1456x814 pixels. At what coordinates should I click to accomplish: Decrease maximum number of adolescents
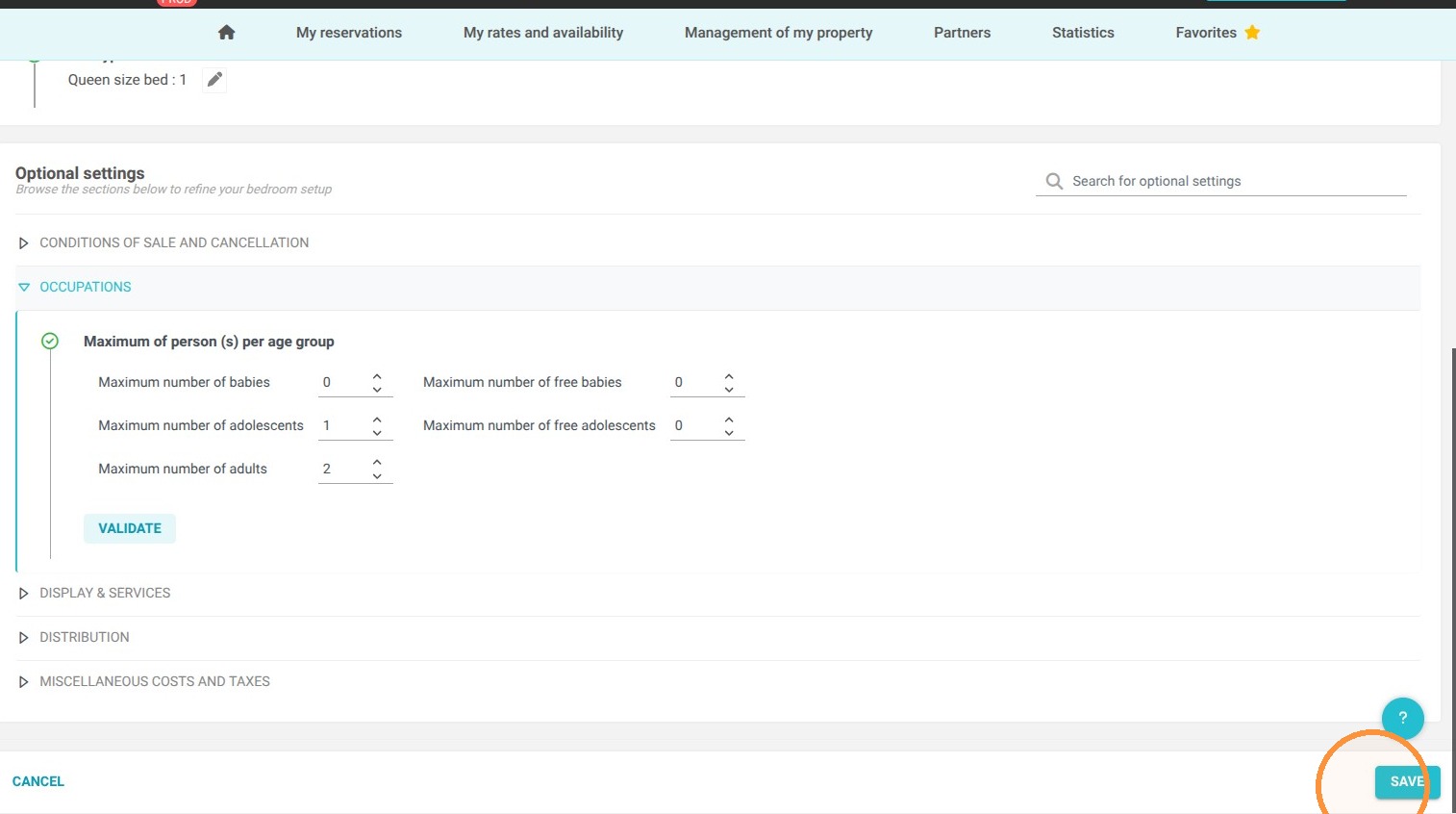[377, 433]
